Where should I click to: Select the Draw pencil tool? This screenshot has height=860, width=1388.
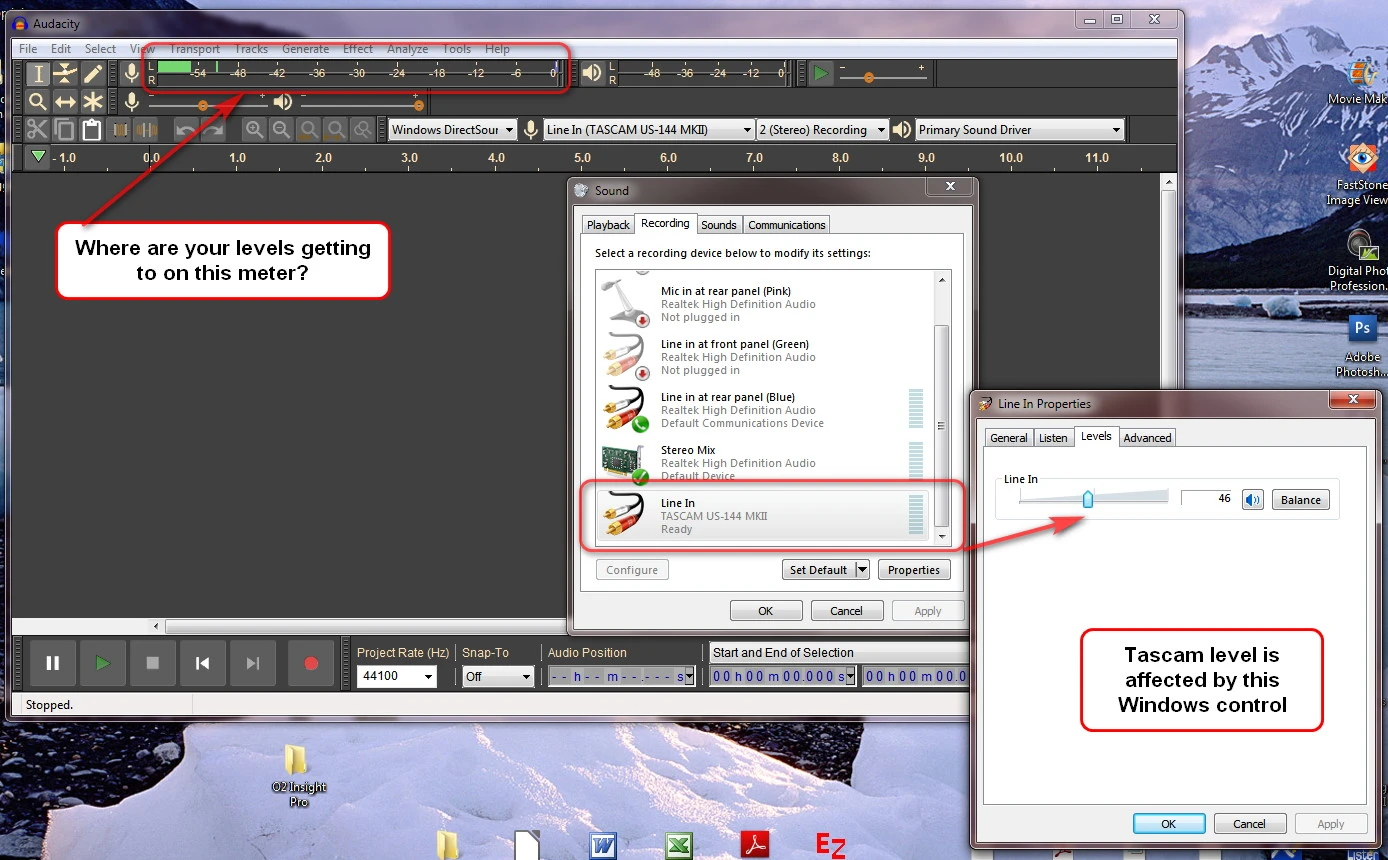(92, 73)
